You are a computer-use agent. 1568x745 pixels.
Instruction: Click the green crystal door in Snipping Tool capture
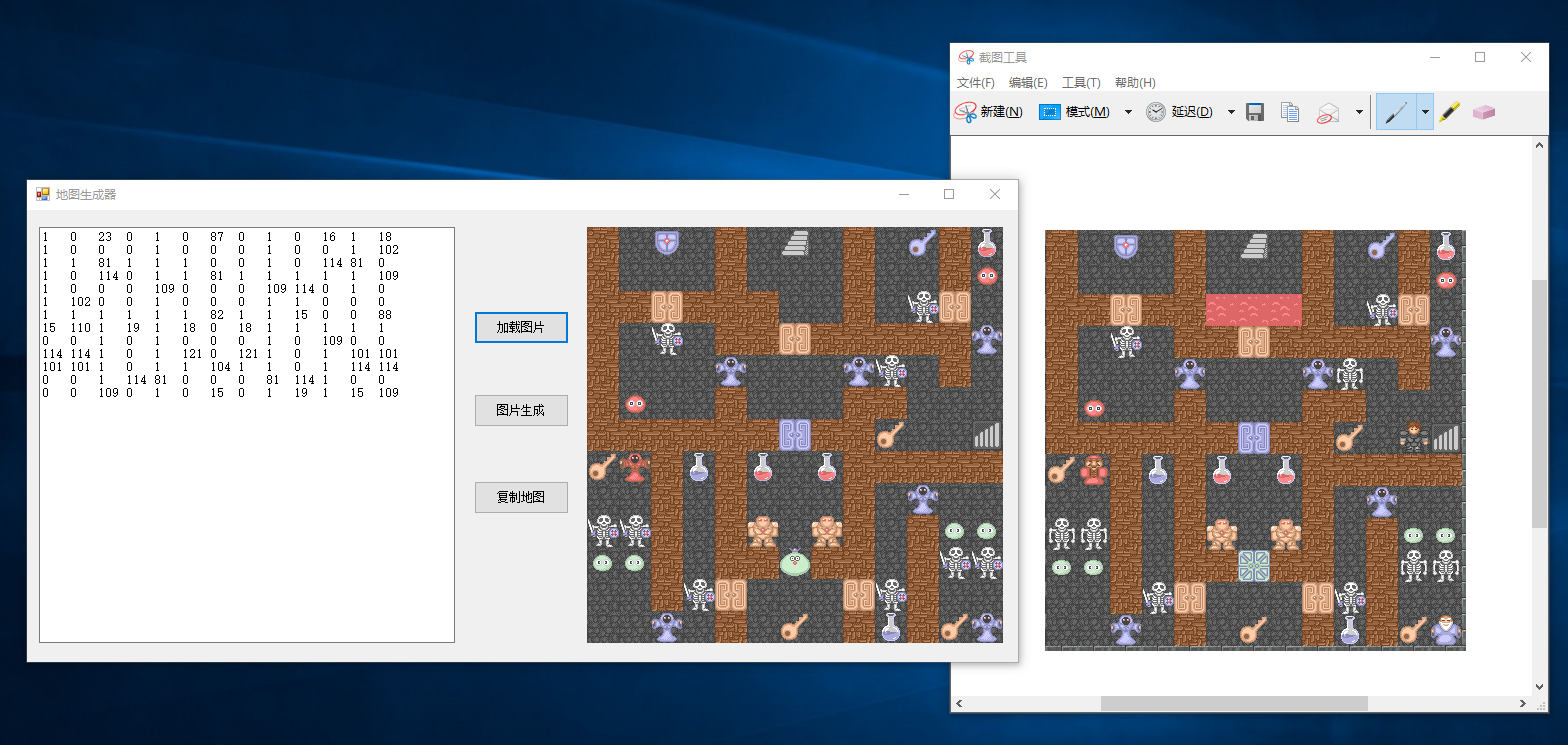pos(1254,565)
